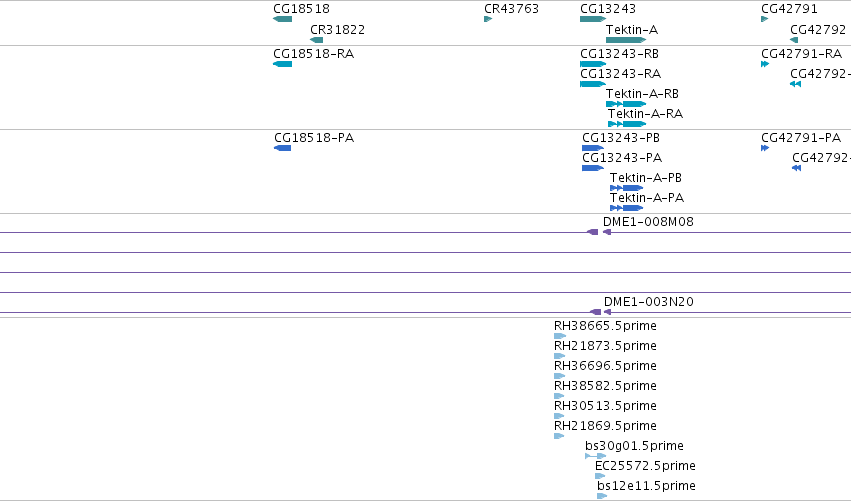Click the RH38665.5prime EST glyph
The height and width of the screenshot is (501, 851).
pos(560,337)
